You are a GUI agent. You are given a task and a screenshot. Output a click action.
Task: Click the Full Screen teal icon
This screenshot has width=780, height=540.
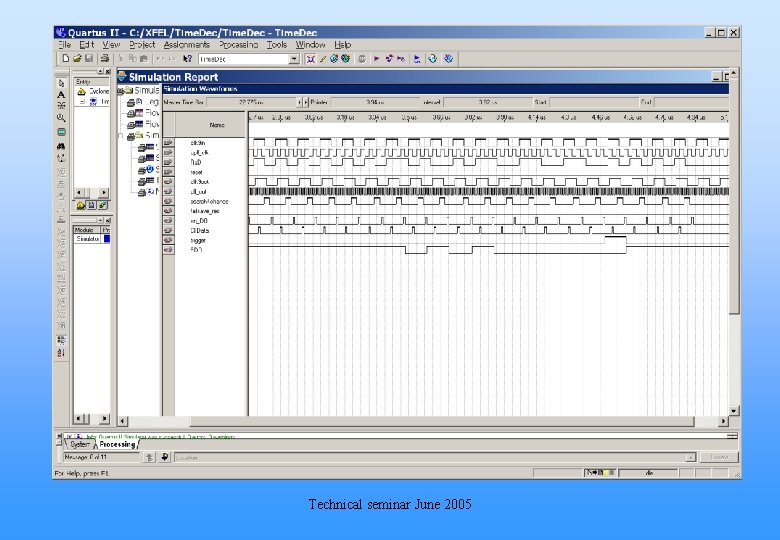click(x=61, y=132)
